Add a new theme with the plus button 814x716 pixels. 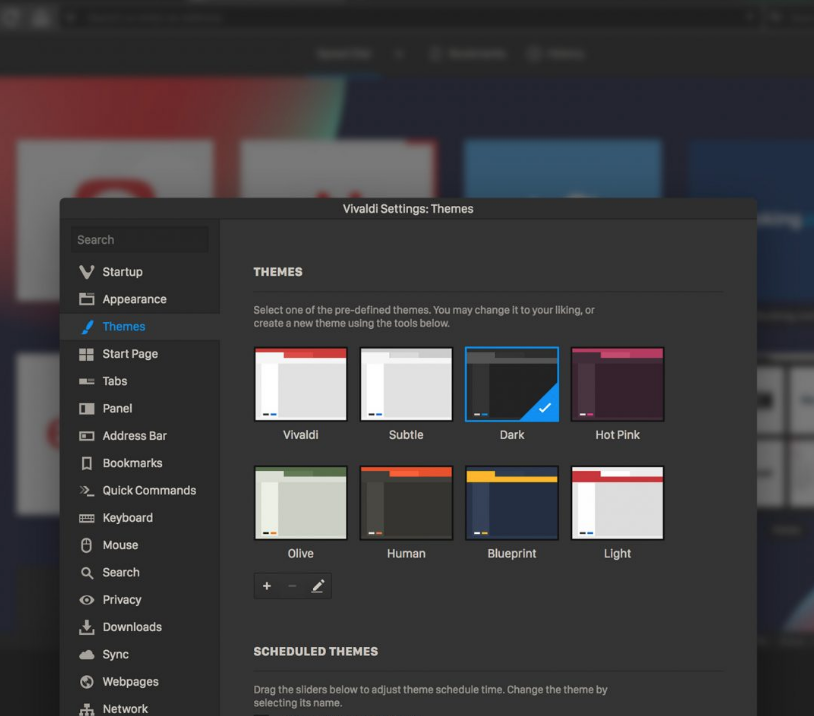pos(267,586)
